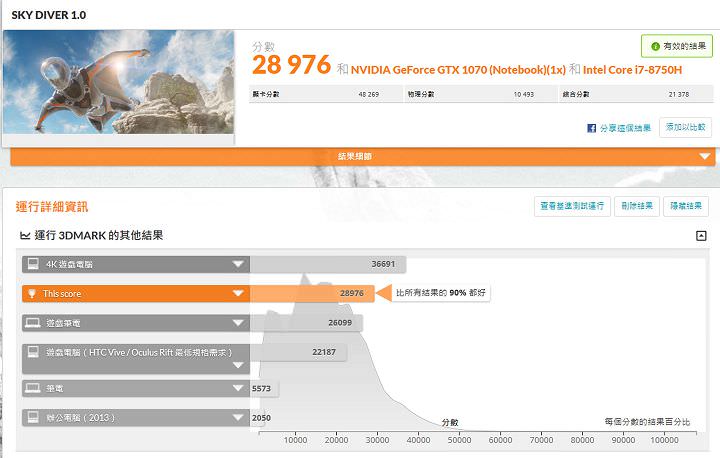Click the Facebook share icon
The image size is (720, 458).
point(592,128)
